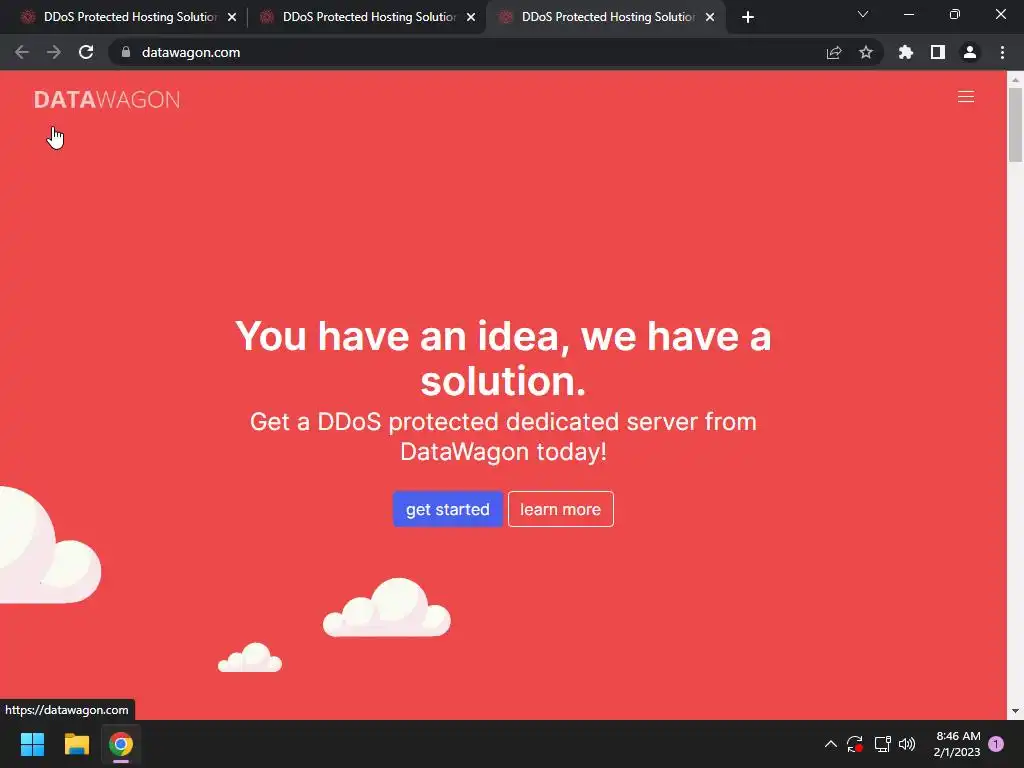
Task: Go forward in browser history
Action: pos(54,52)
